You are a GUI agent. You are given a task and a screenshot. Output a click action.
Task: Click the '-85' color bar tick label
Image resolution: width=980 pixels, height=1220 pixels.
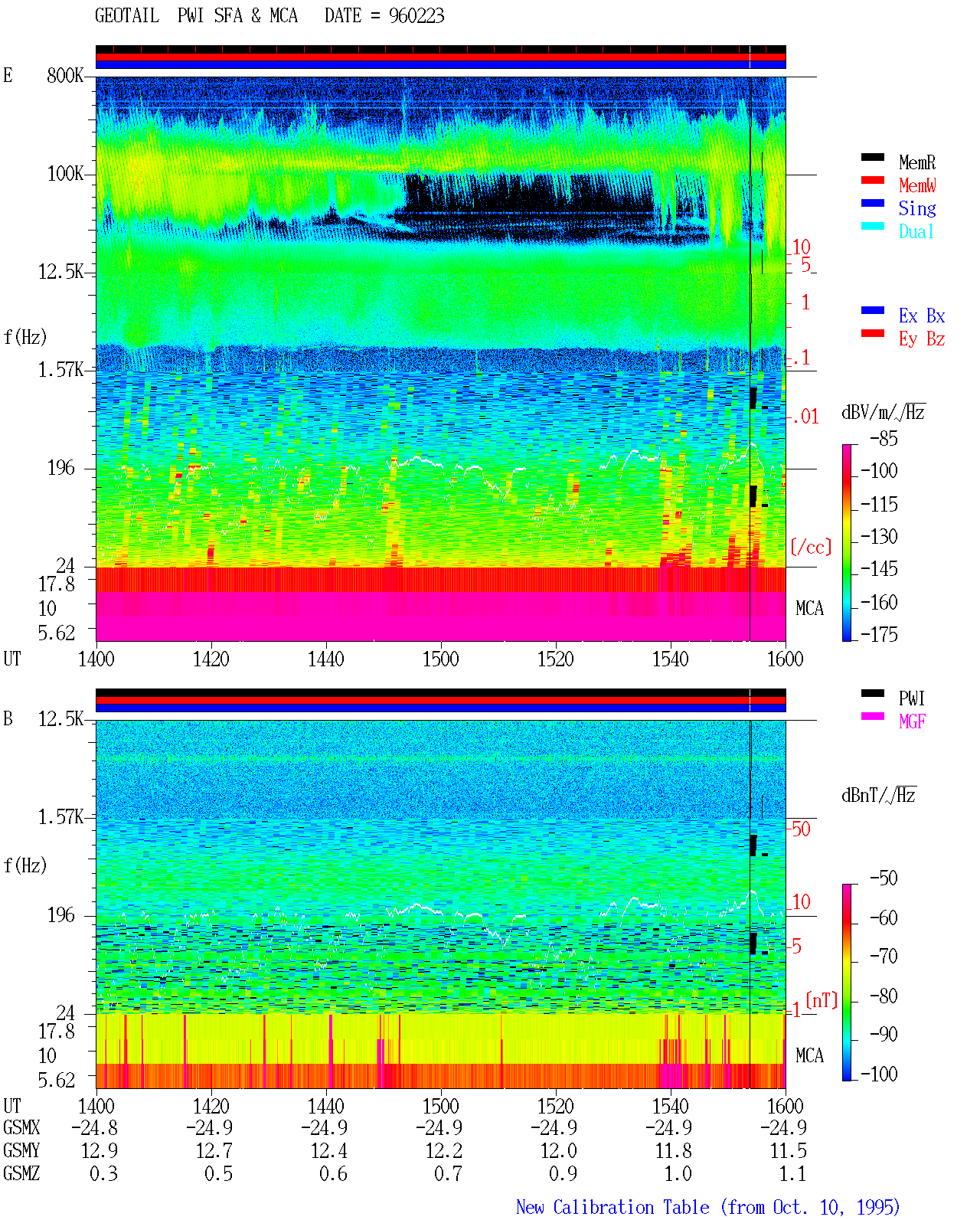point(884,439)
